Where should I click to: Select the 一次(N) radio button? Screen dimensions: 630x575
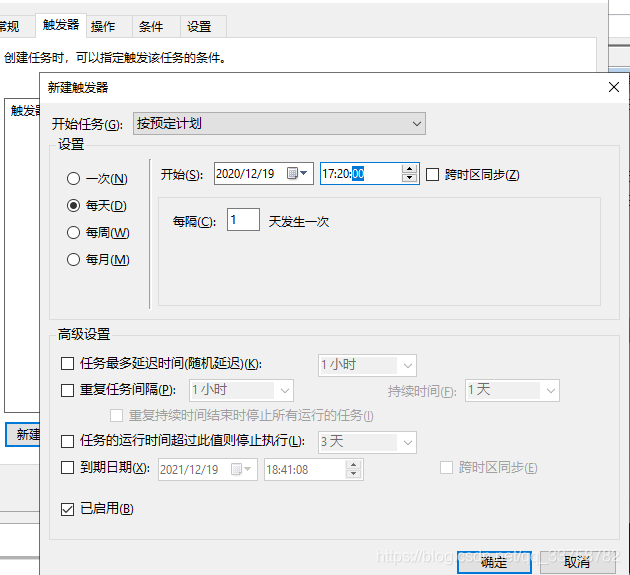[x=73, y=178]
